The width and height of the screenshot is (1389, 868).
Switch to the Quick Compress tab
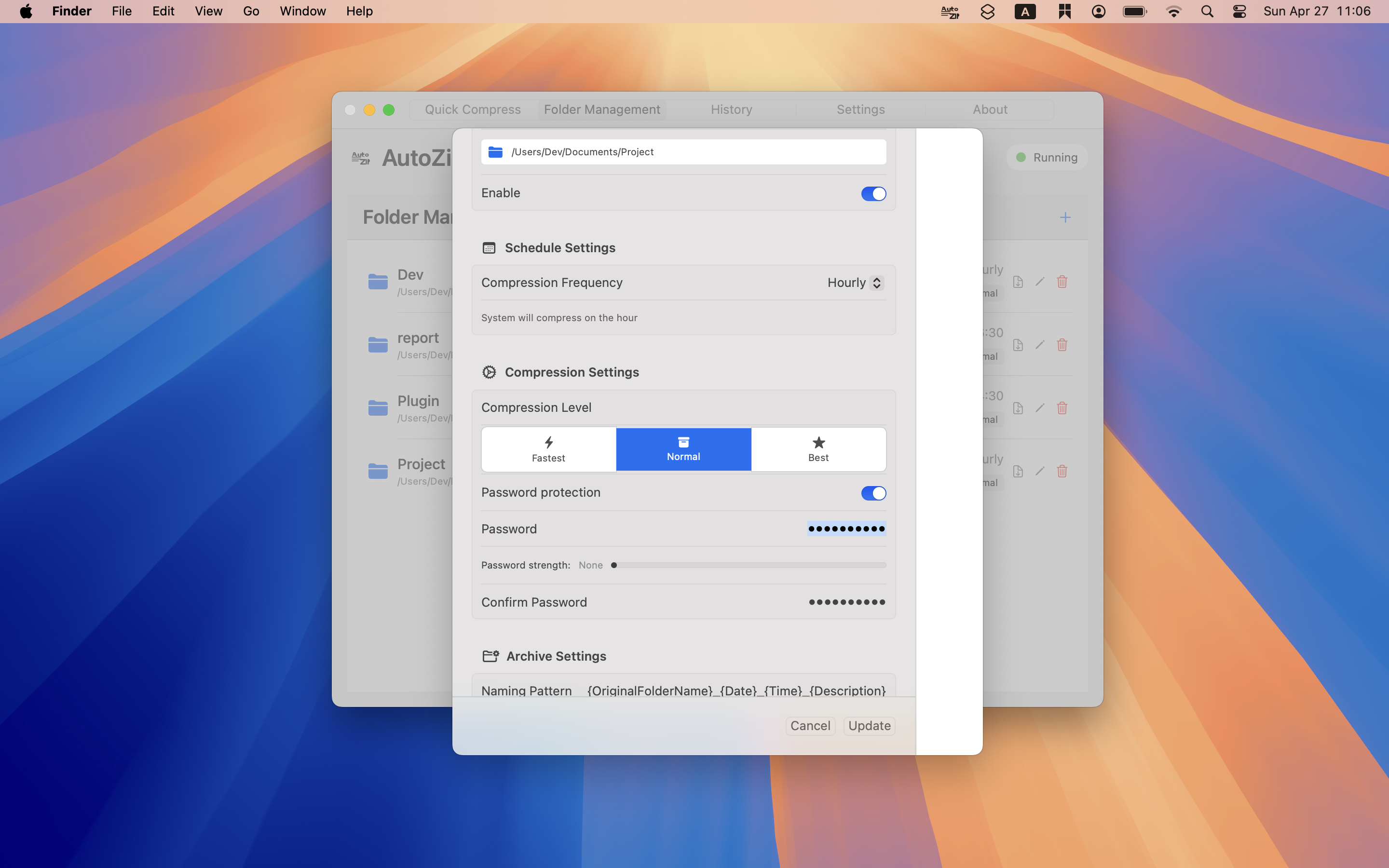click(473, 109)
